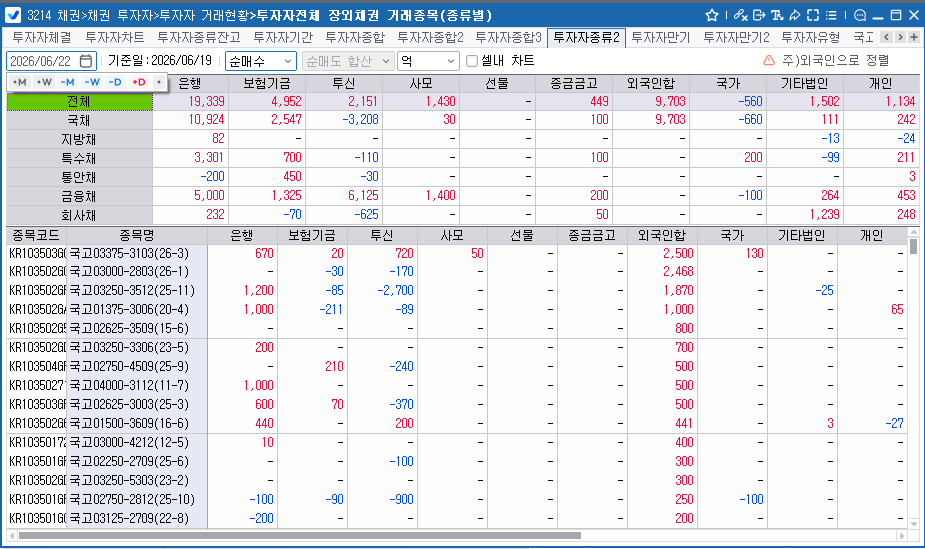925x549 pixels.
Task: Open the chat bubble icon in the title bar
Action: pyautogui.click(x=860, y=15)
